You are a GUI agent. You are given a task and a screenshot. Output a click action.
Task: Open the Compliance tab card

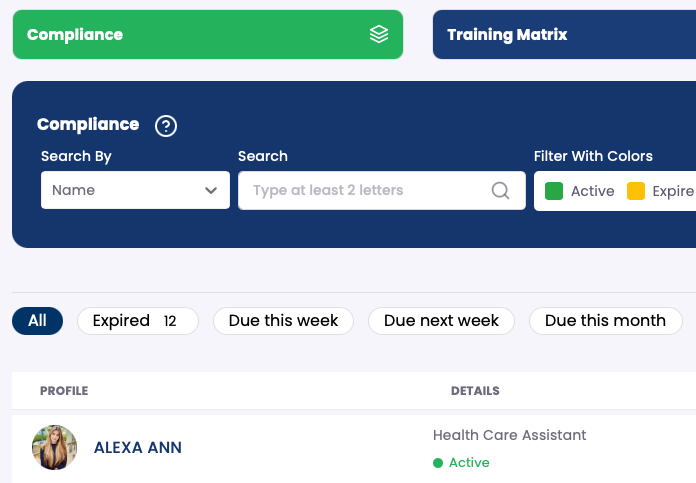(207, 35)
